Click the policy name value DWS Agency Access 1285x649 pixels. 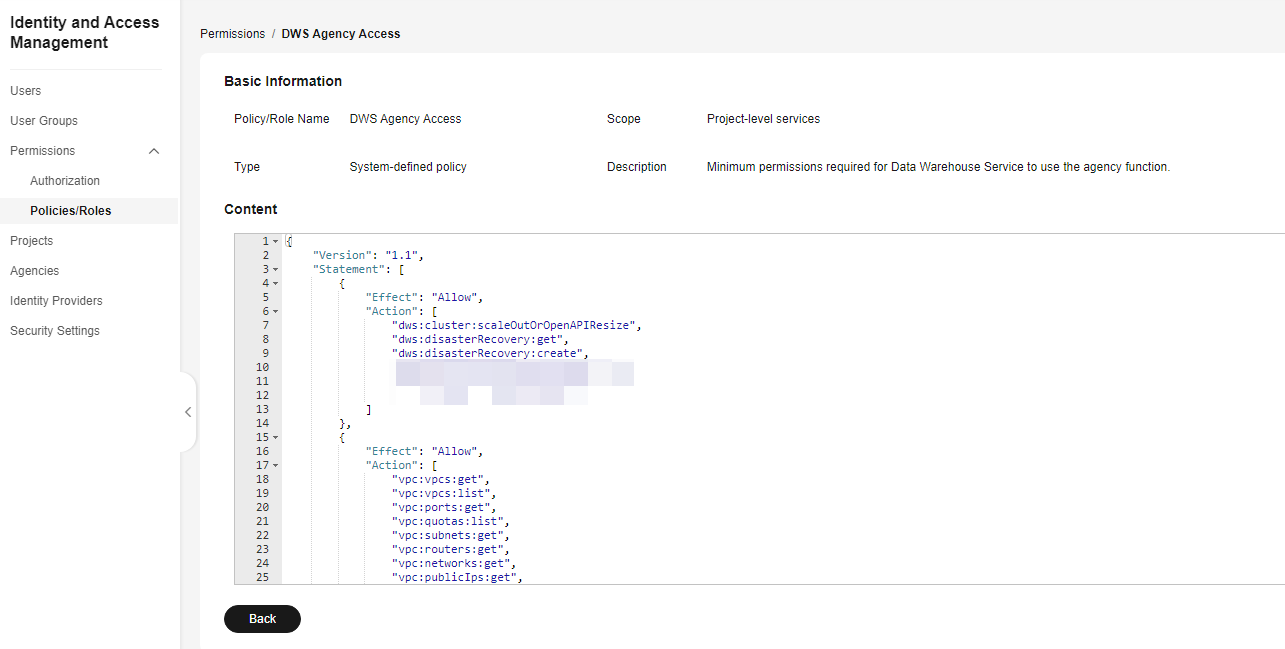406,119
